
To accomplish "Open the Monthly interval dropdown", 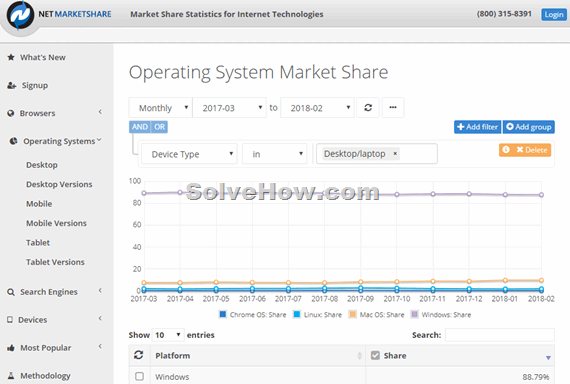I will pyautogui.click(x=161, y=108).
